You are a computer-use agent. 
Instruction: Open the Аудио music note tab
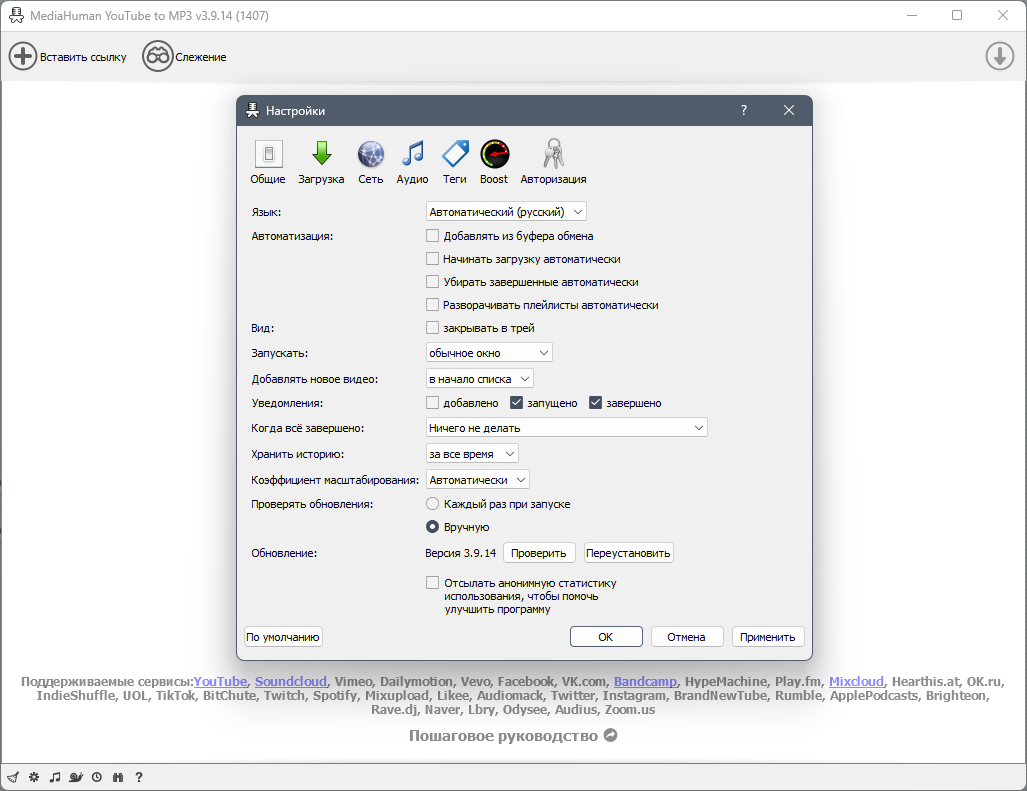(x=412, y=162)
